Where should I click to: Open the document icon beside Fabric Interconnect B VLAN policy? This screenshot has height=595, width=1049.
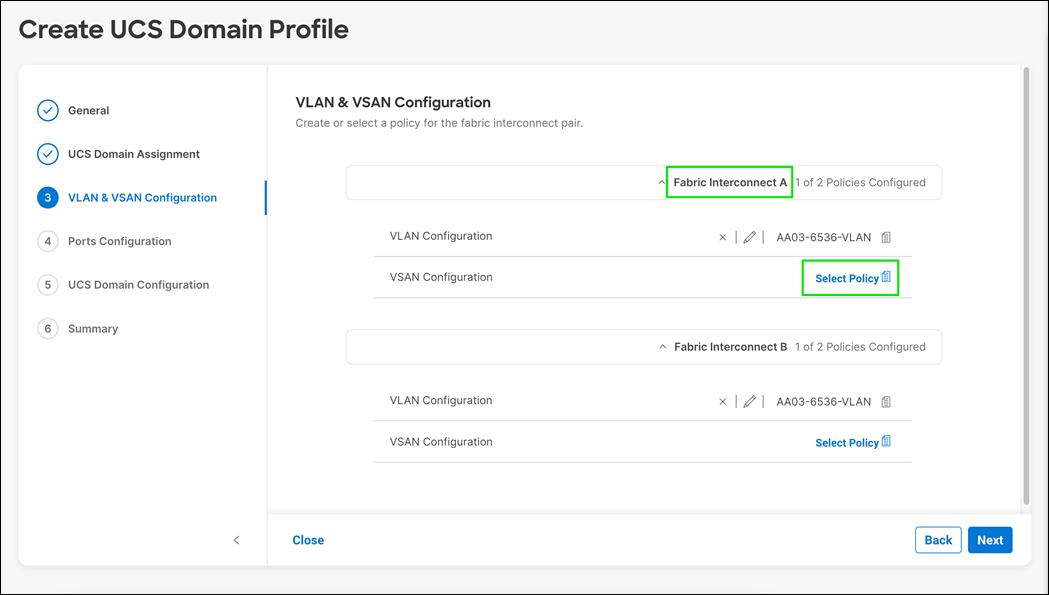[885, 401]
